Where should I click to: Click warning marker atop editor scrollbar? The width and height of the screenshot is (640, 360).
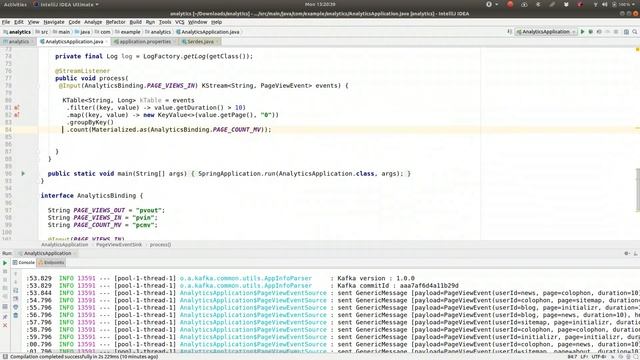[x=637, y=50]
